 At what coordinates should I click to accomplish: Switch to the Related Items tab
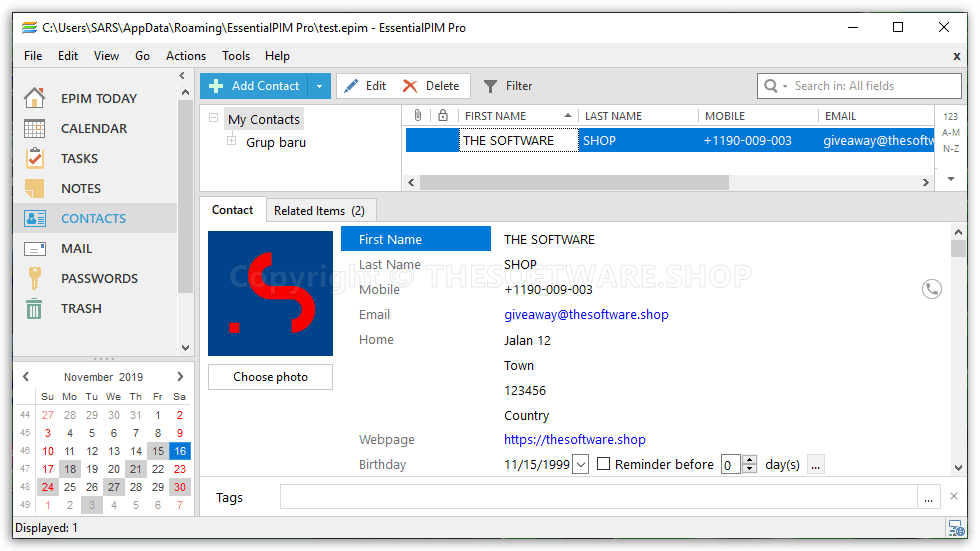click(319, 210)
